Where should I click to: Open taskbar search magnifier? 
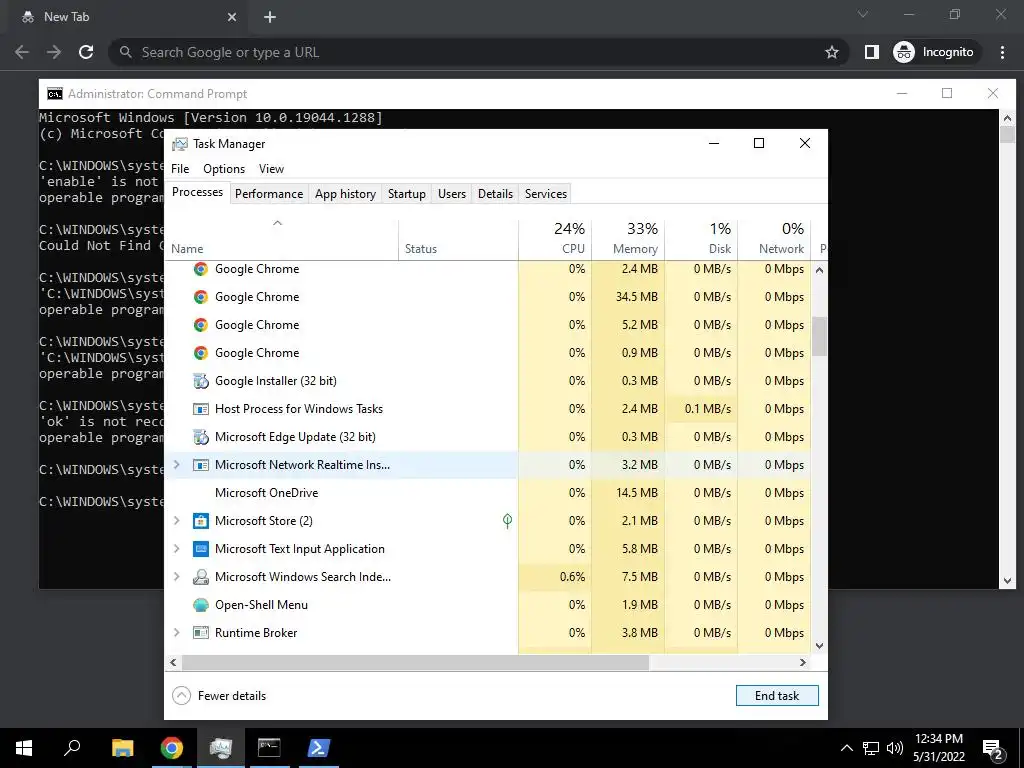tap(72, 748)
